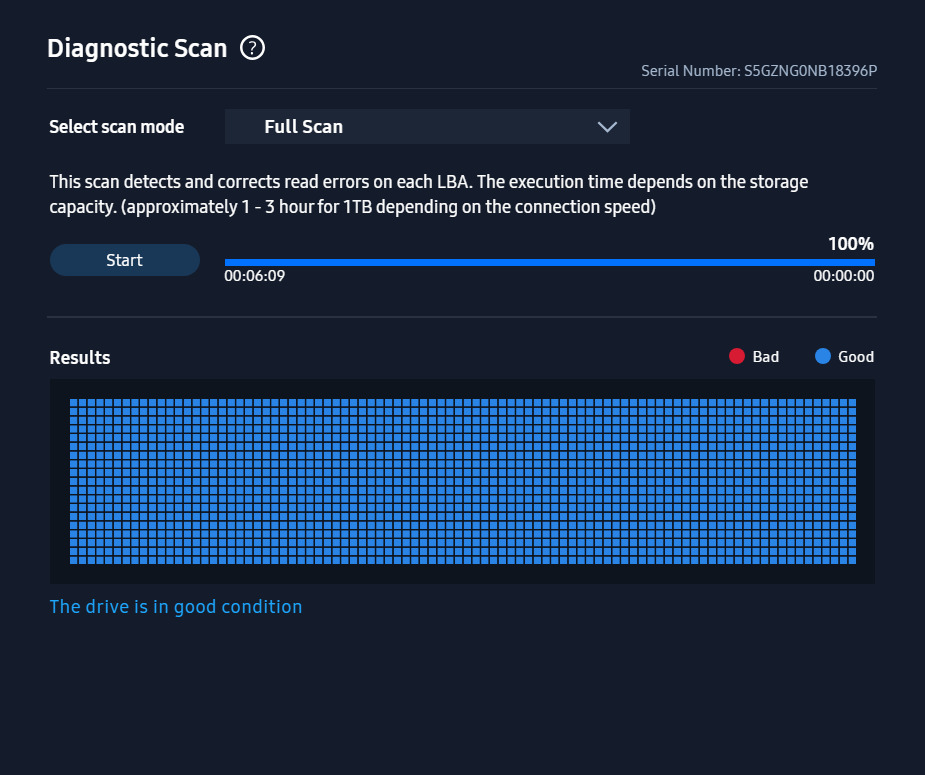Select the serial number text
This screenshot has width=925, height=775.
(759, 72)
